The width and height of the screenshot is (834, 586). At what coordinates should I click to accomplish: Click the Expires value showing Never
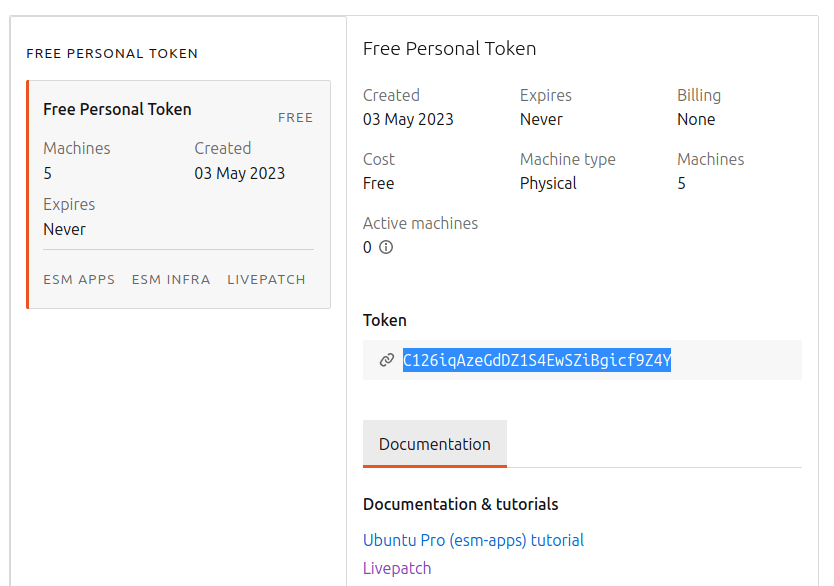point(538,119)
